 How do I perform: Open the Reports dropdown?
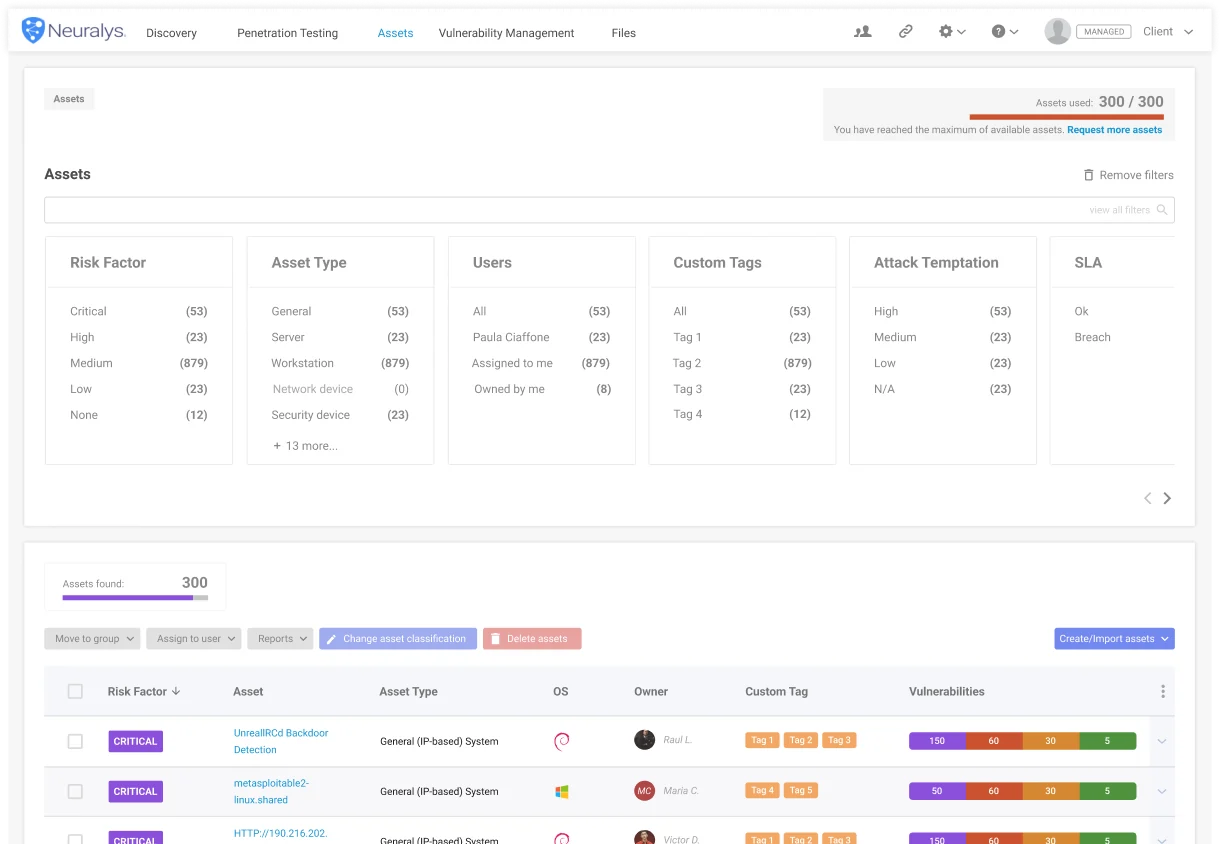coord(281,639)
